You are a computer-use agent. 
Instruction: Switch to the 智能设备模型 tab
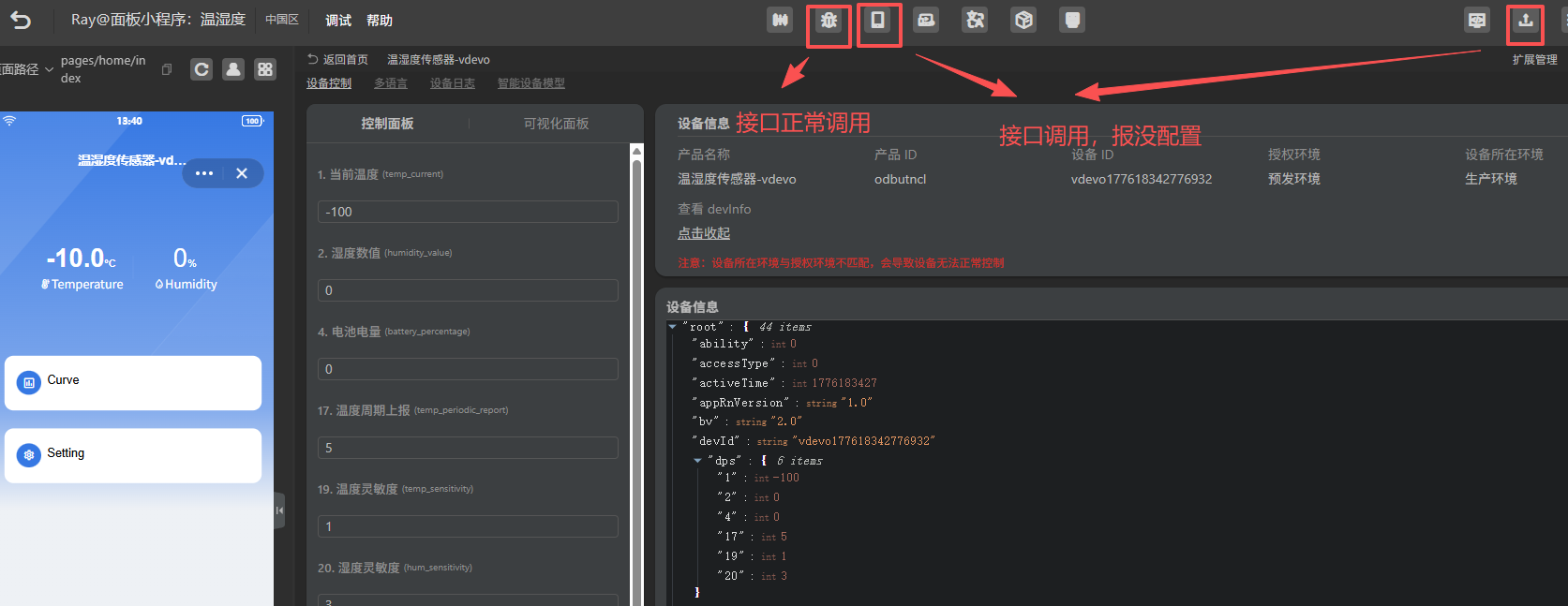pos(531,83)
